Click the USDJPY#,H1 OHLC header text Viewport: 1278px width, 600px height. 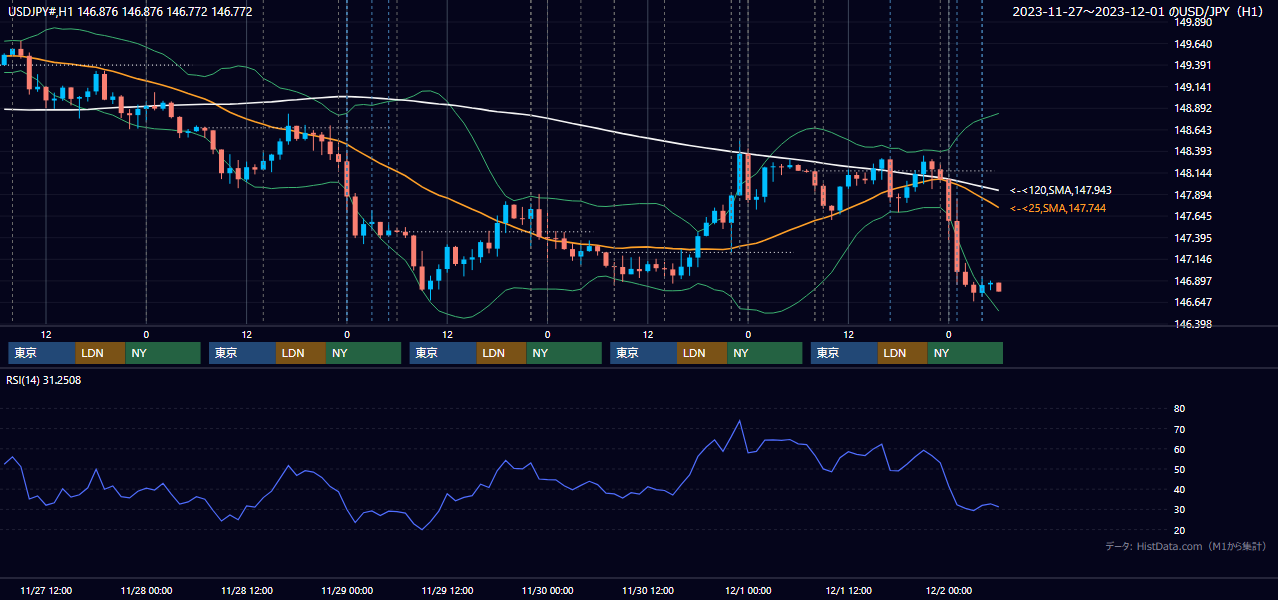point(131,12)
